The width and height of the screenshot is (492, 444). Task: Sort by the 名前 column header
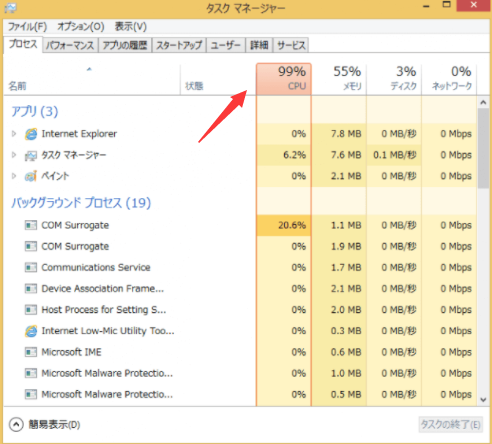[92, 79]
